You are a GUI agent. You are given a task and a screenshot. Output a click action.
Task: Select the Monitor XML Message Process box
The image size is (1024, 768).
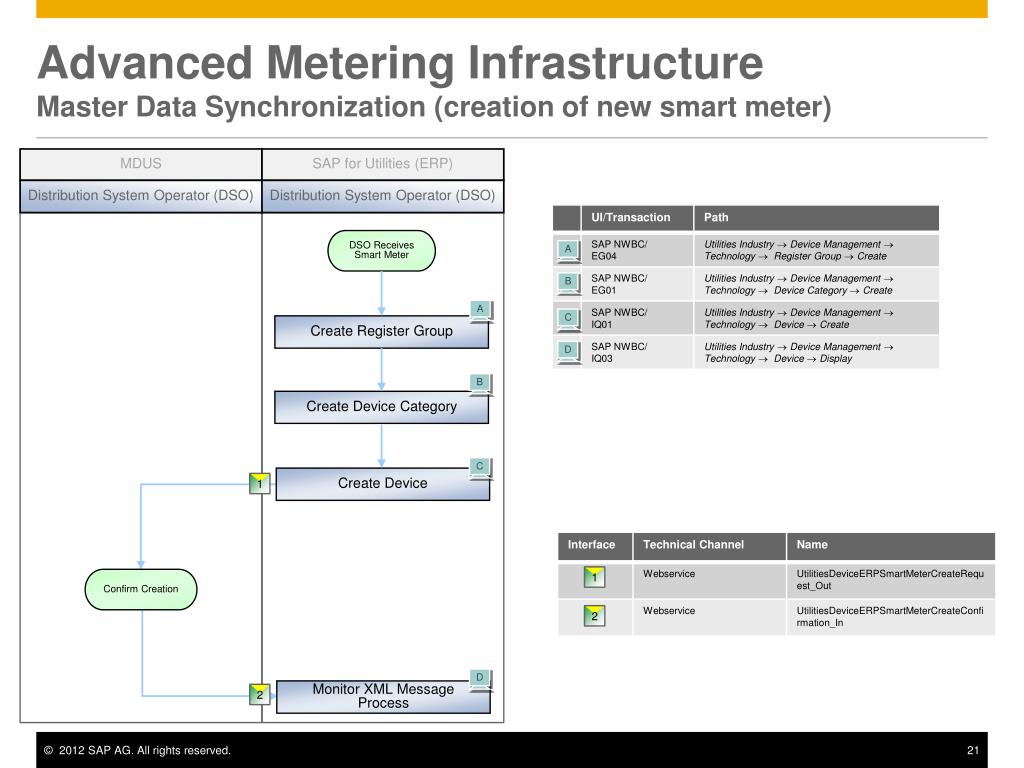click(x=383, y=697)
